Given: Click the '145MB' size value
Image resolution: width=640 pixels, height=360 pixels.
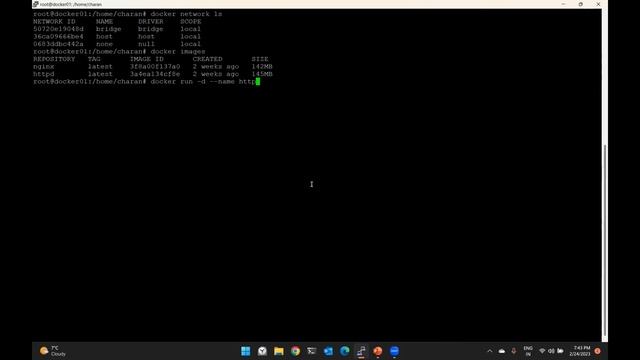Looking at the screenshot, I should click(262, 74).
